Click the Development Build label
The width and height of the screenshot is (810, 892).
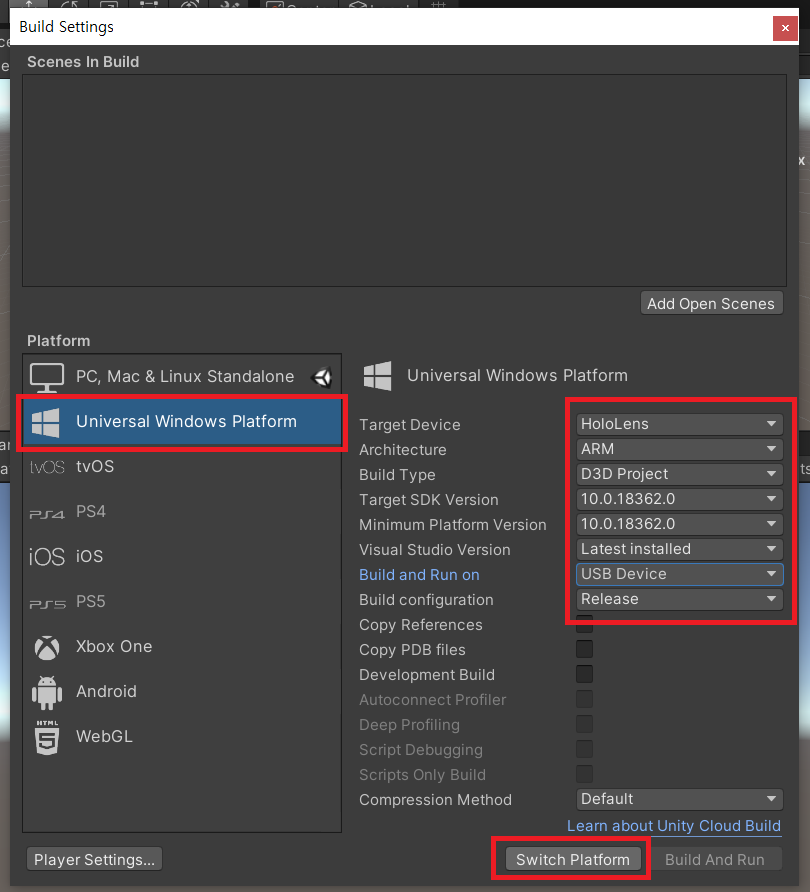tap(427, 675)
